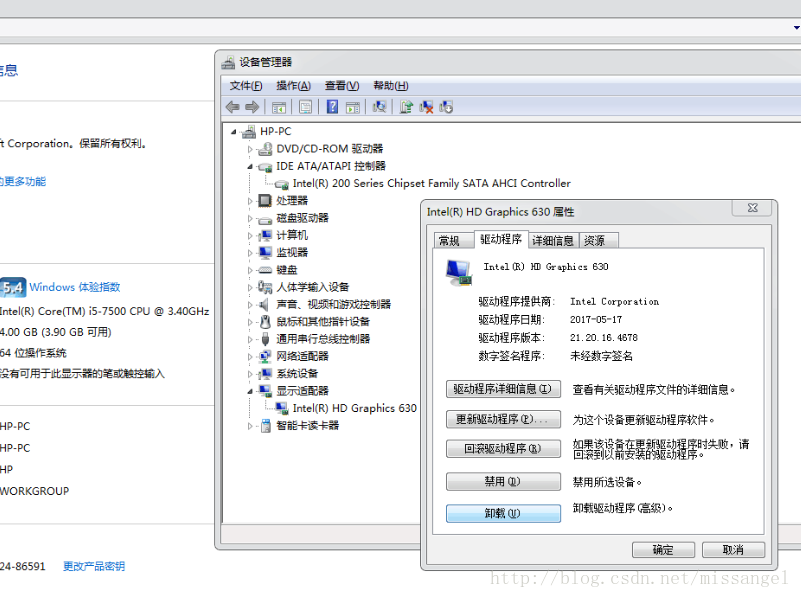Image resolution: width=801 pixels, height=598 pixels.
Task: Click the Forward arrow in Device Manager toolbar
Action: (x=252, y=107)
